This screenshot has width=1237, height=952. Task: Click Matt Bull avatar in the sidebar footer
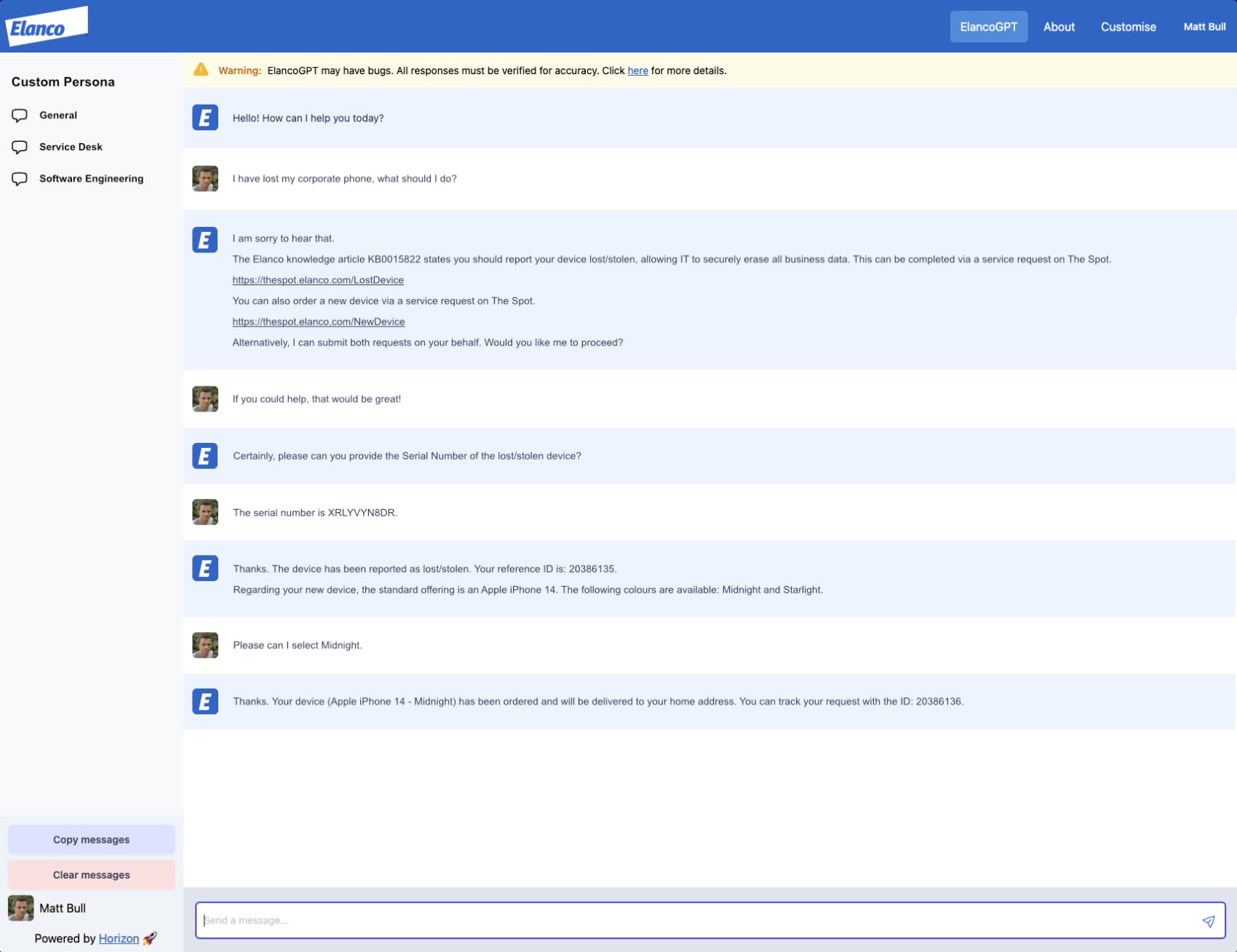pyautogui.click(x=20, y=908)
